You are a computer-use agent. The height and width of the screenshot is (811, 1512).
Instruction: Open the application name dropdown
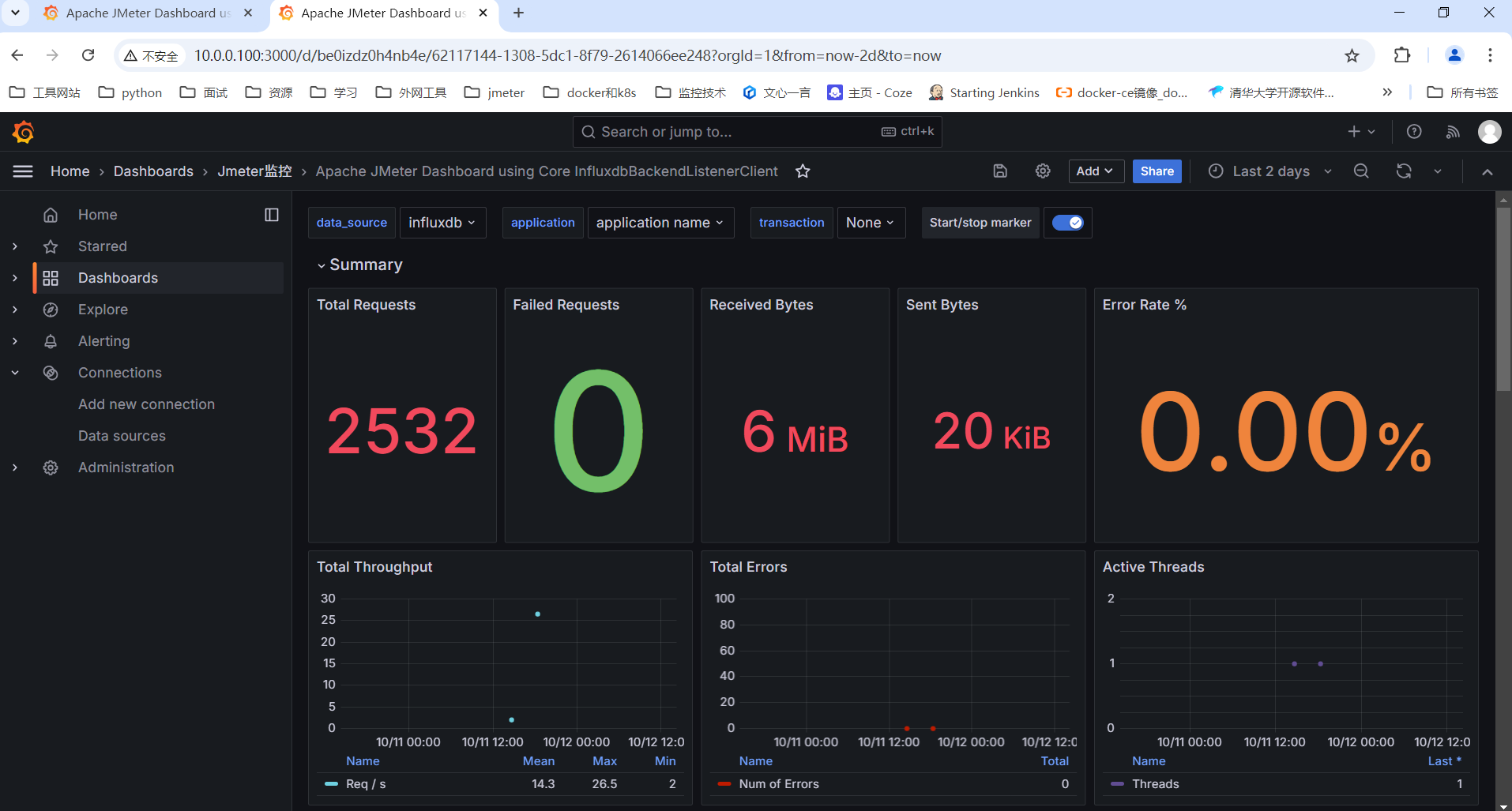tap(660, 223)
